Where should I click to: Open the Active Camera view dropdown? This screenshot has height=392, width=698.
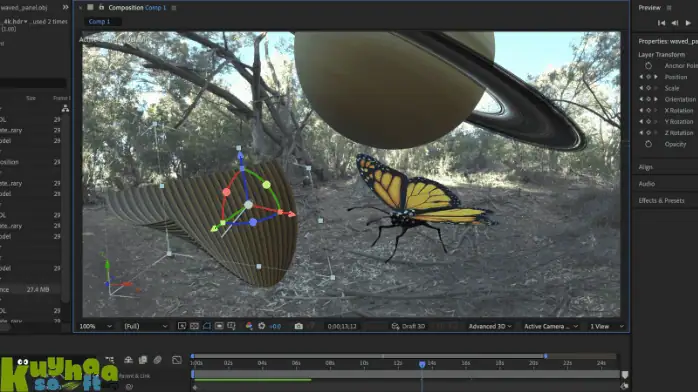tap(551, 326)
